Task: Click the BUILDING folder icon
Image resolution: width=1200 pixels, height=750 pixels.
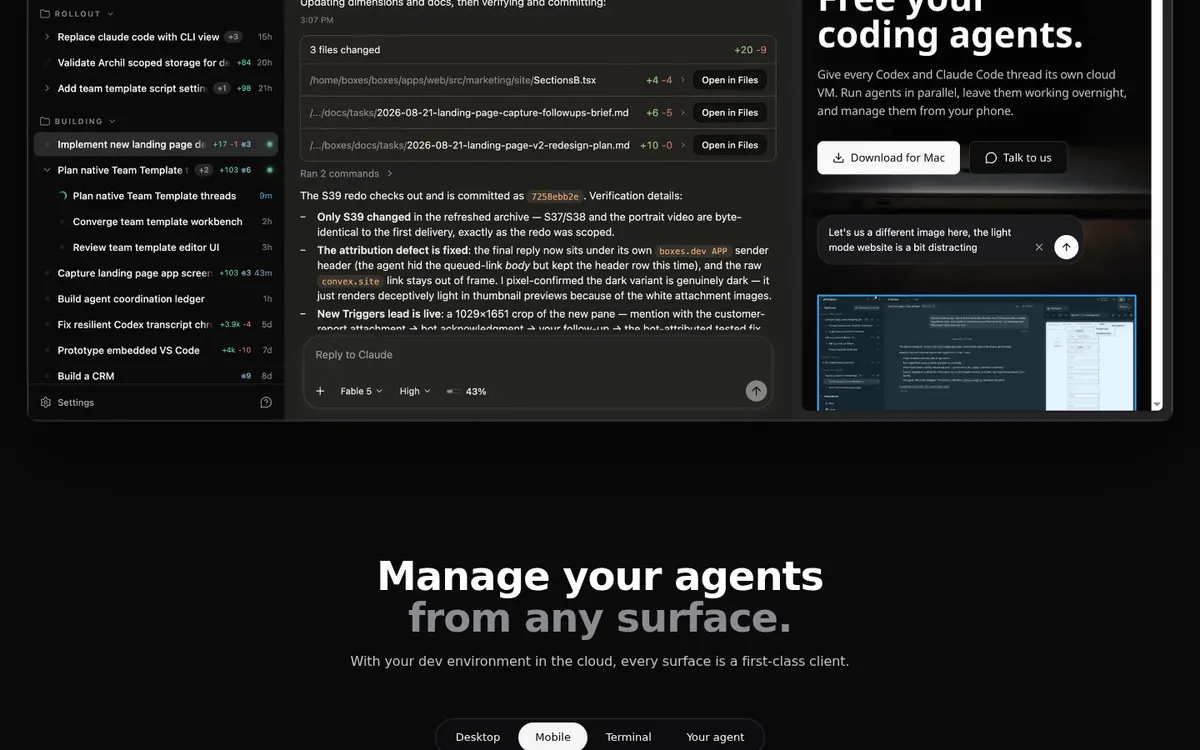Action: (x=45, y=121)
